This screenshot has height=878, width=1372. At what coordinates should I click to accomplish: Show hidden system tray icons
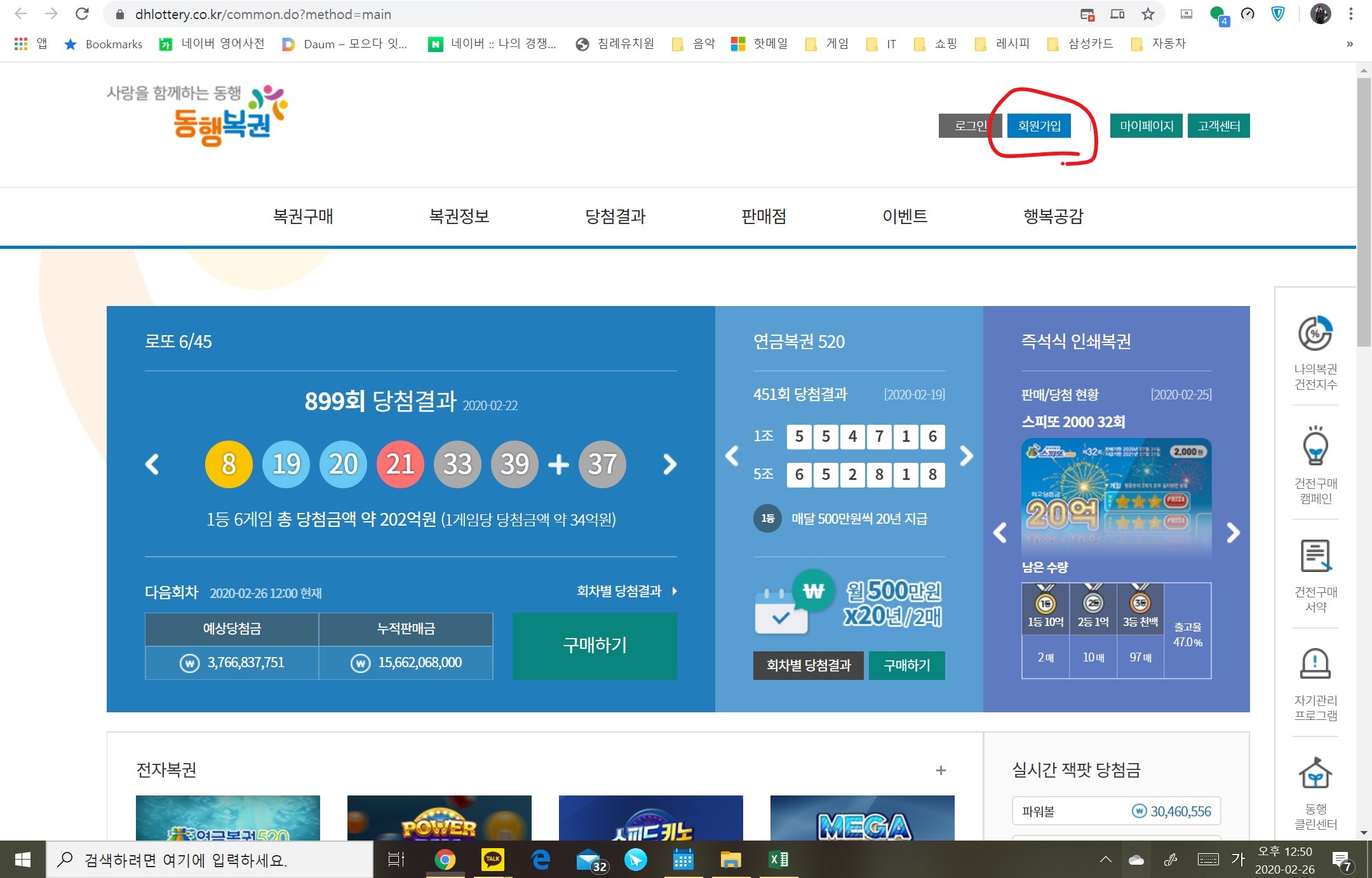click(1105, 860)
